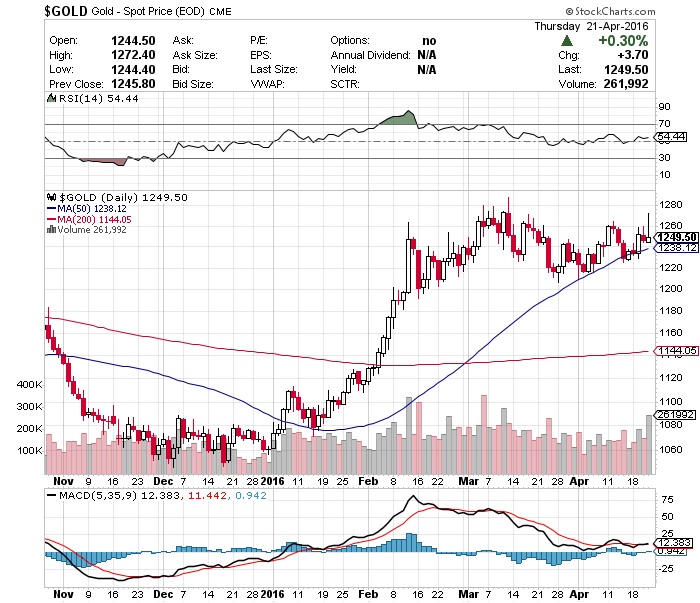This screenshot has width=700, height=603.
Task: Click the 54.44 RSI value tag on axis
Action: tap(672, 137)
